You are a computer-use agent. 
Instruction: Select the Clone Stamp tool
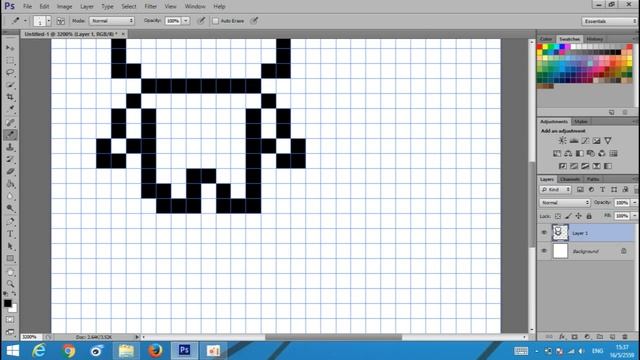(x=10, y=147)
